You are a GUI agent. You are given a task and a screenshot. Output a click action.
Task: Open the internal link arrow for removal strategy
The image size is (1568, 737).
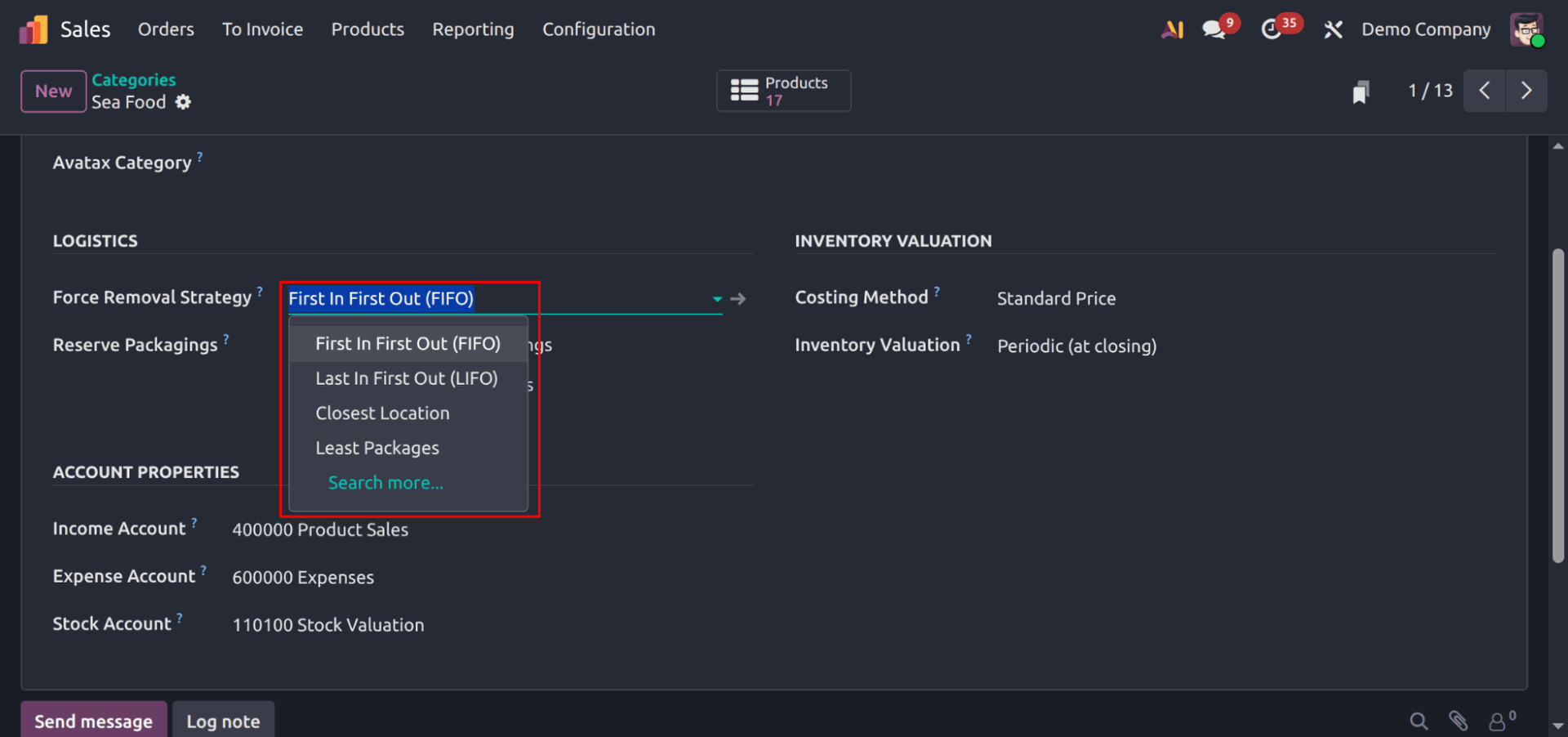(738, 299)
